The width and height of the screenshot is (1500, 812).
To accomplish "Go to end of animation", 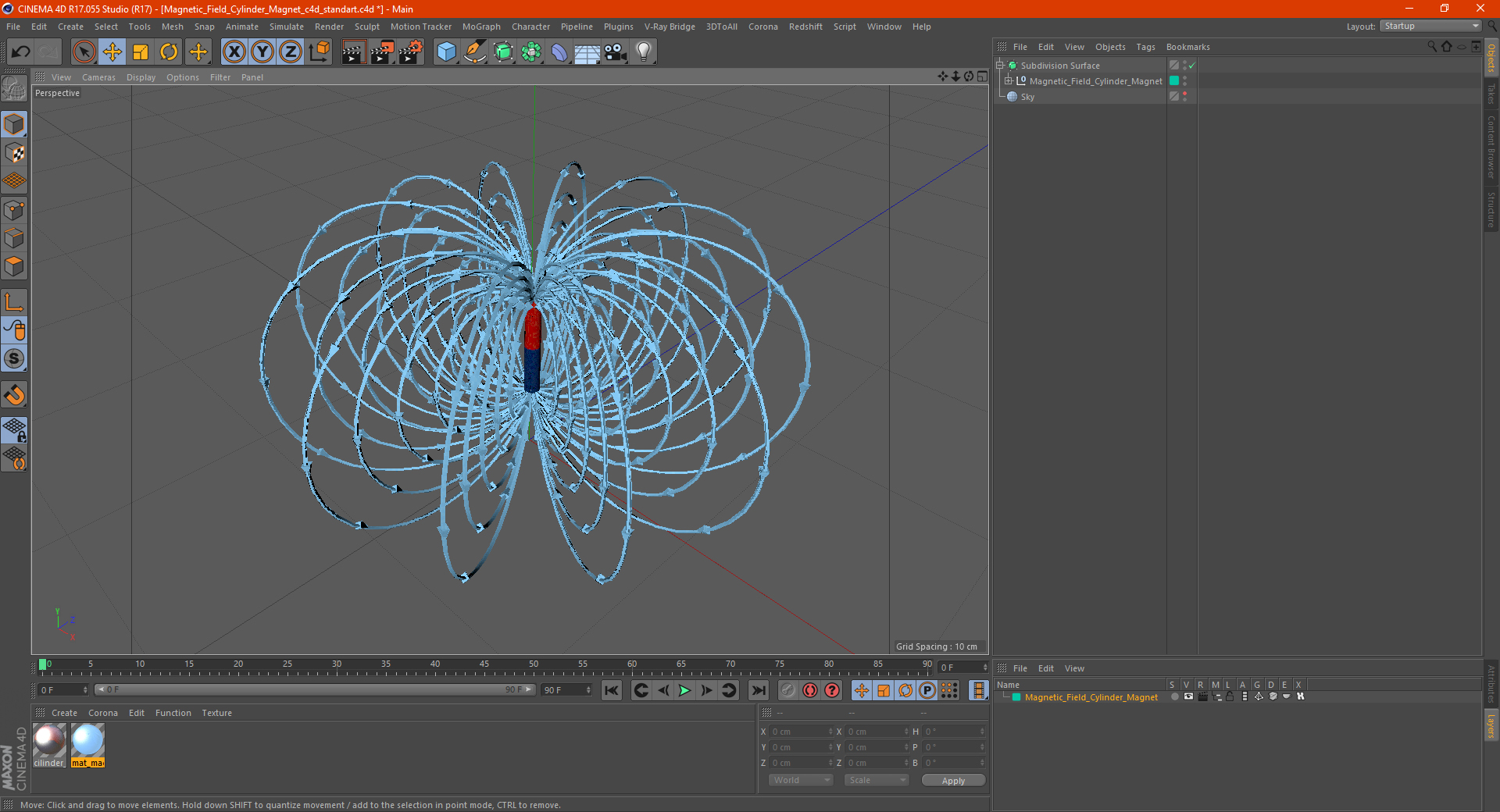I will coord(758,690).
